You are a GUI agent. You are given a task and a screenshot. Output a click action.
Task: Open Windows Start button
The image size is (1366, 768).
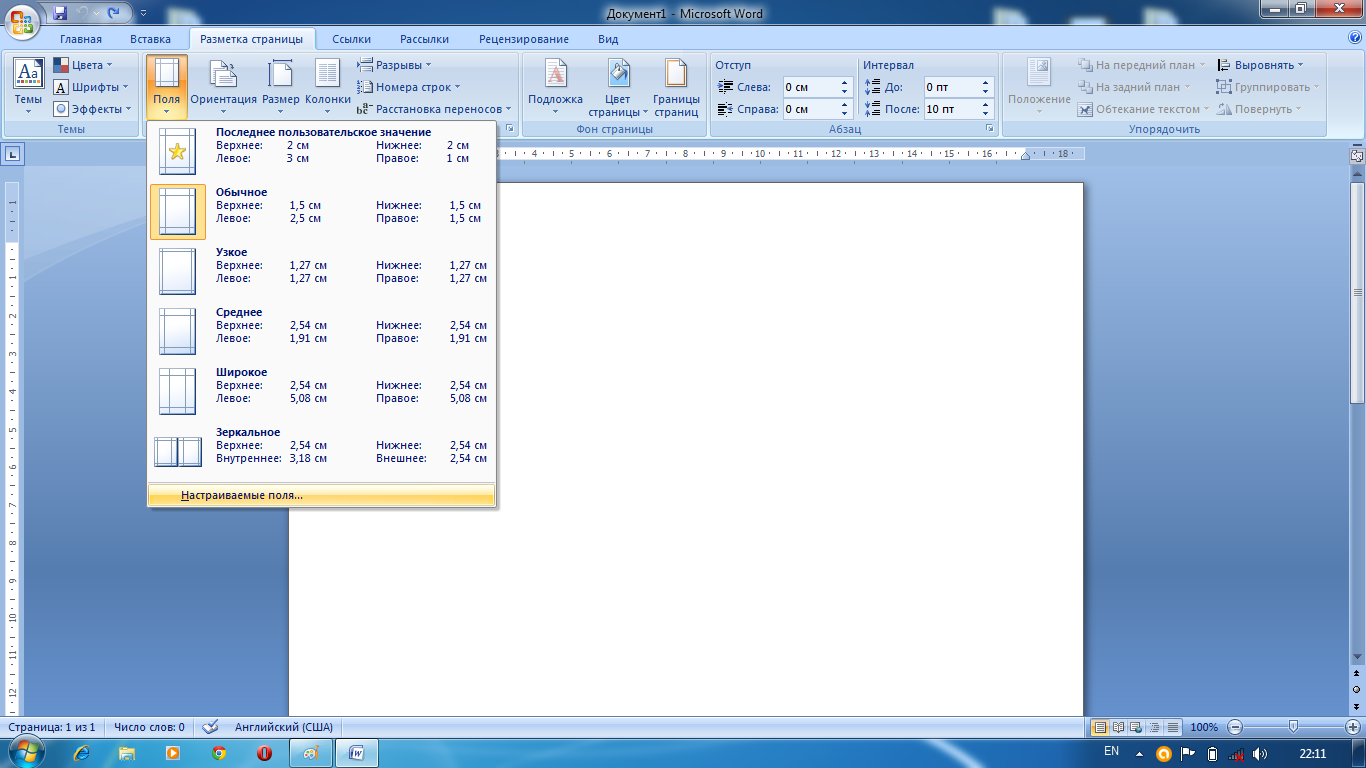pos(26,753)
